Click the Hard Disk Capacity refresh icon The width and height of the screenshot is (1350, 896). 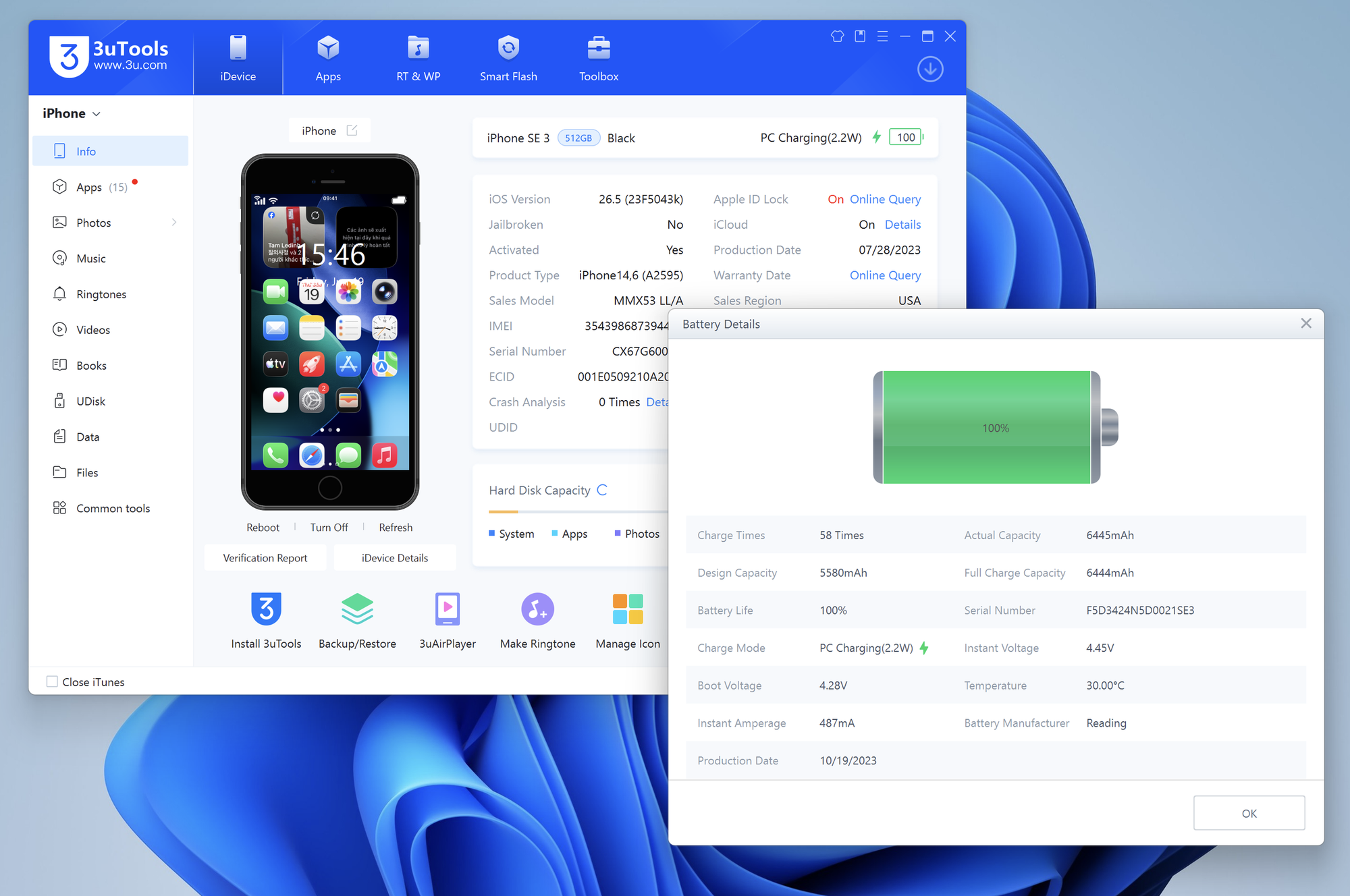coord(602,490)
